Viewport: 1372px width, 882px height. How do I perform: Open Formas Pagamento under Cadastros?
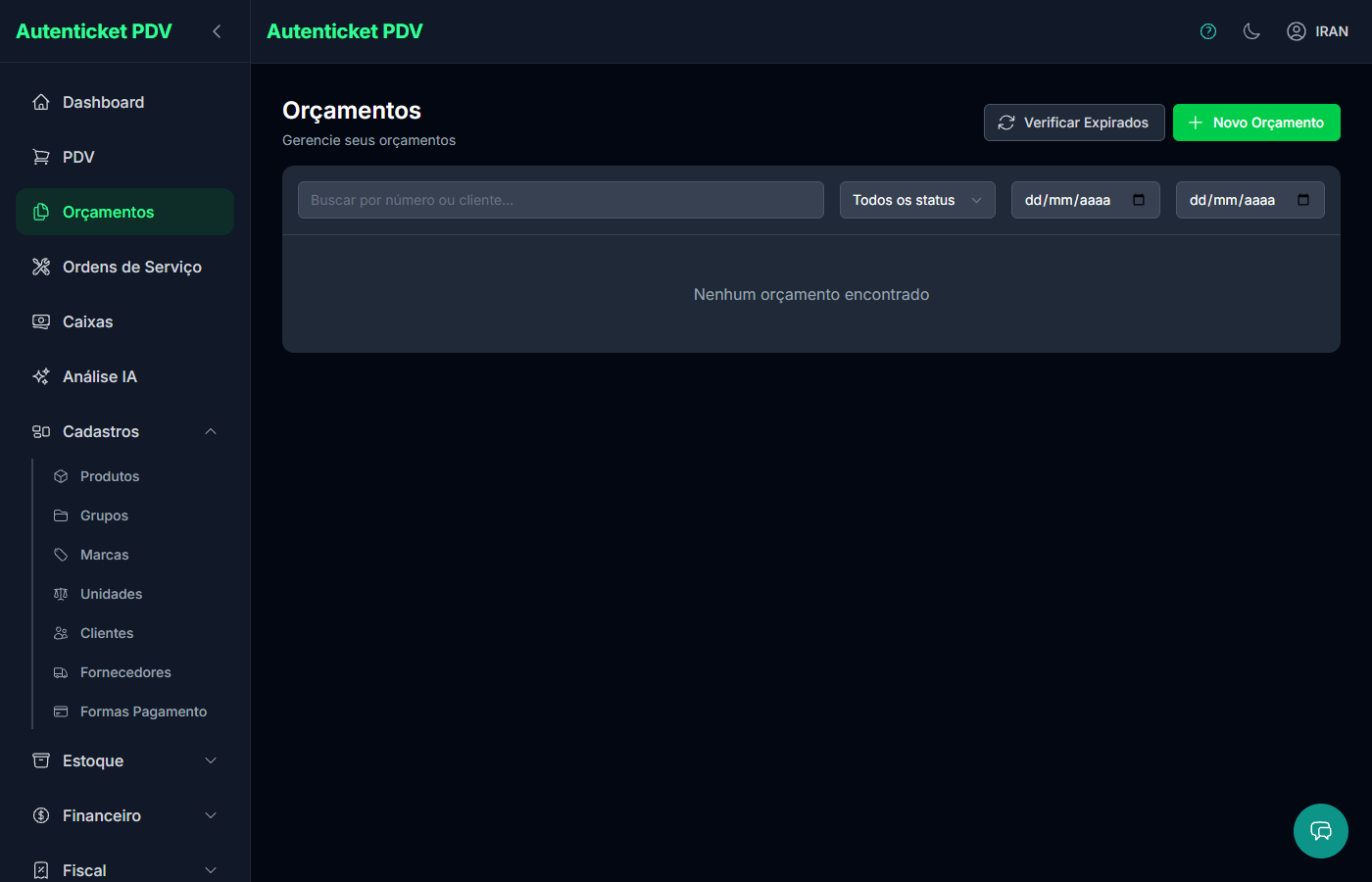[143, 711]
